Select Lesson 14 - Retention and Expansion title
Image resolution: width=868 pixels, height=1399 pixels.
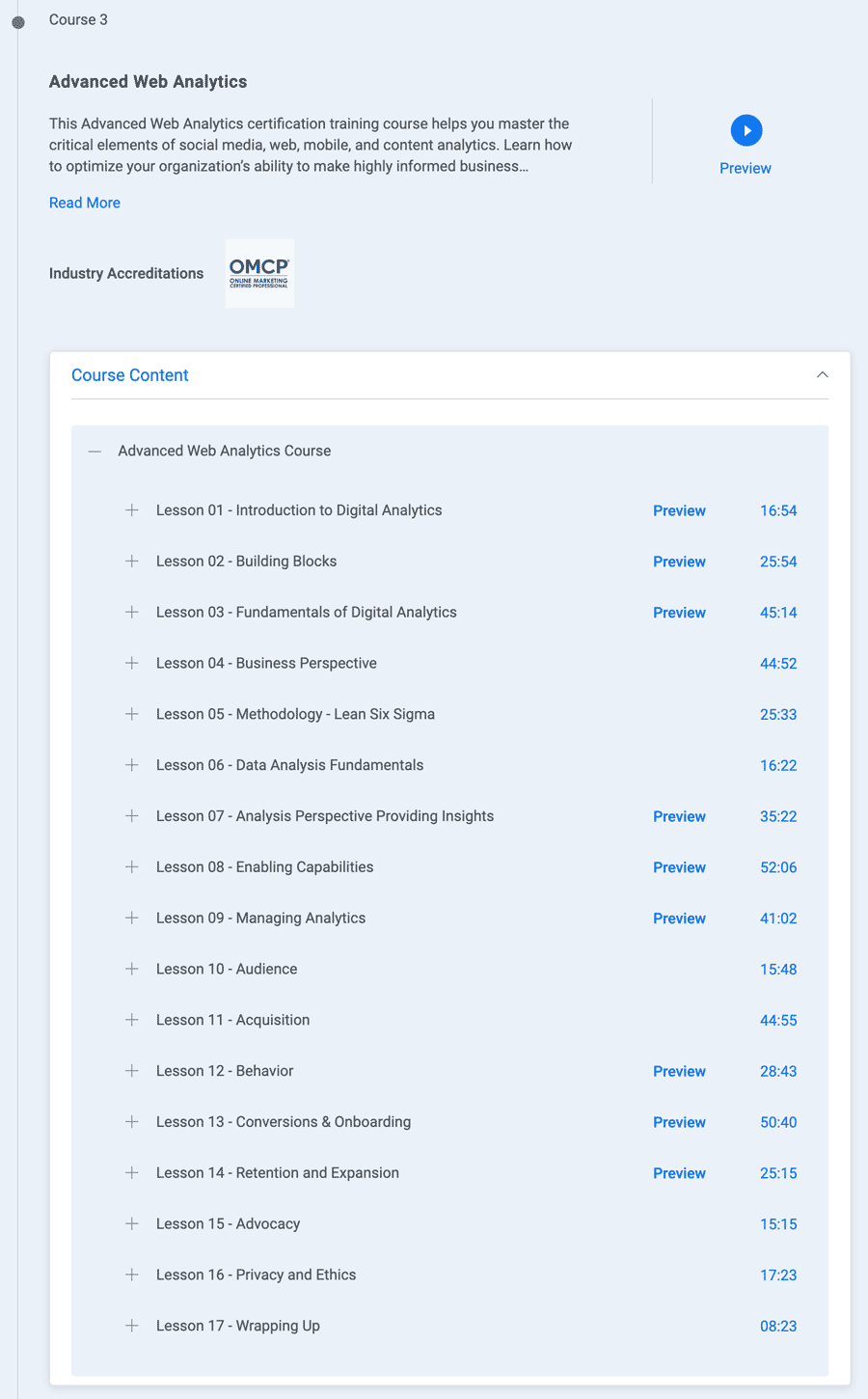(x=278, y=1173)
